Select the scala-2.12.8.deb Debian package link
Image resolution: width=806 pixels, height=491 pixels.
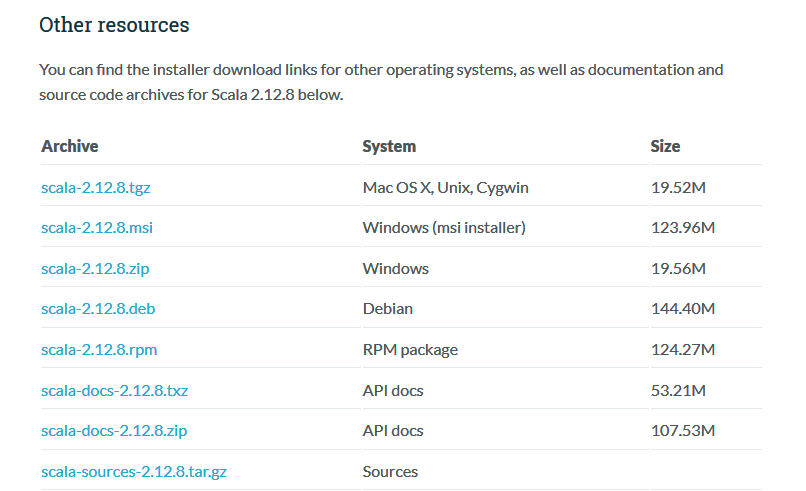click(x=98, y=309)
